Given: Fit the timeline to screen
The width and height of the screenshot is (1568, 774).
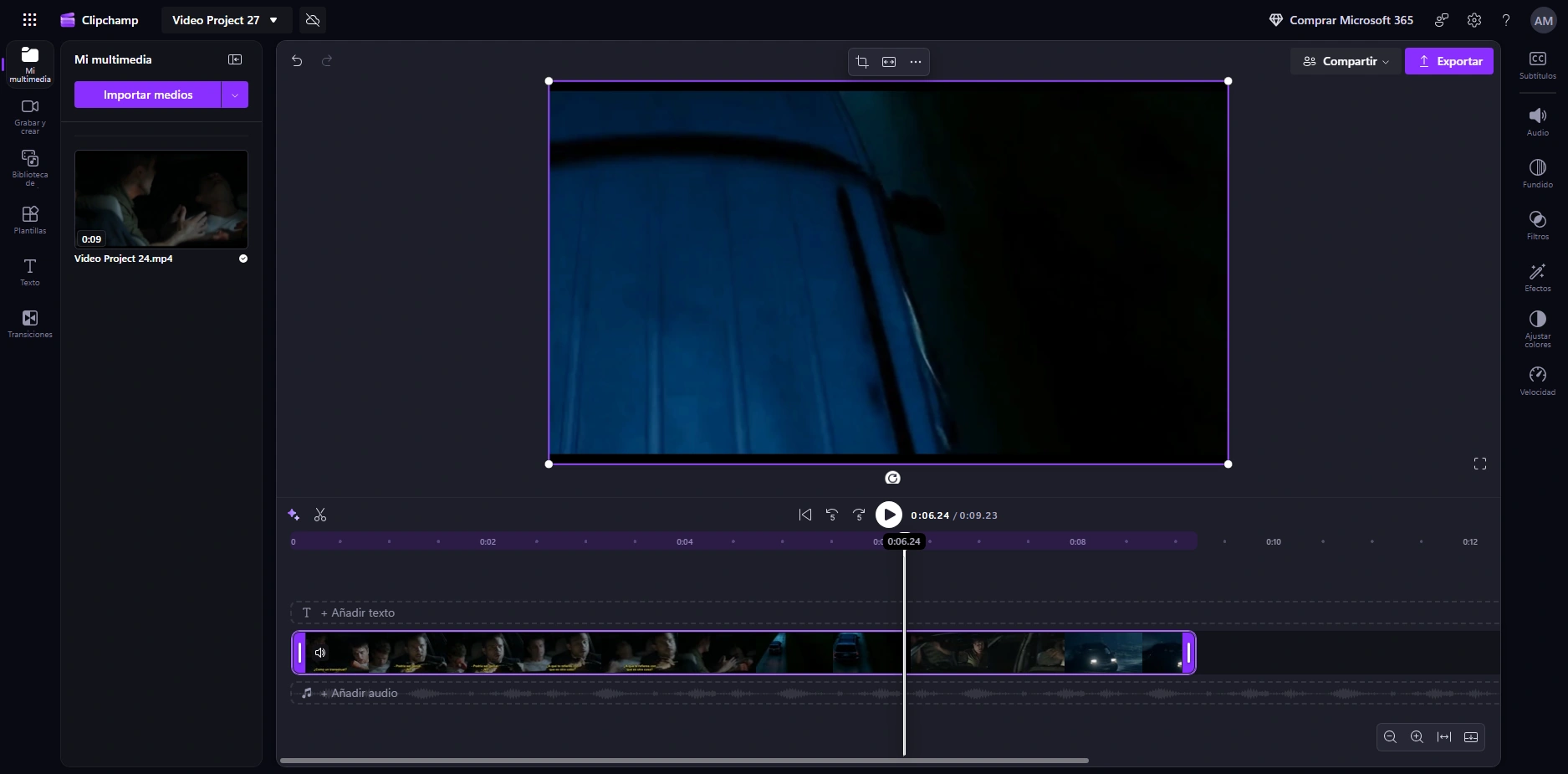Looking at the screenshot, I should click(1444, 737).
